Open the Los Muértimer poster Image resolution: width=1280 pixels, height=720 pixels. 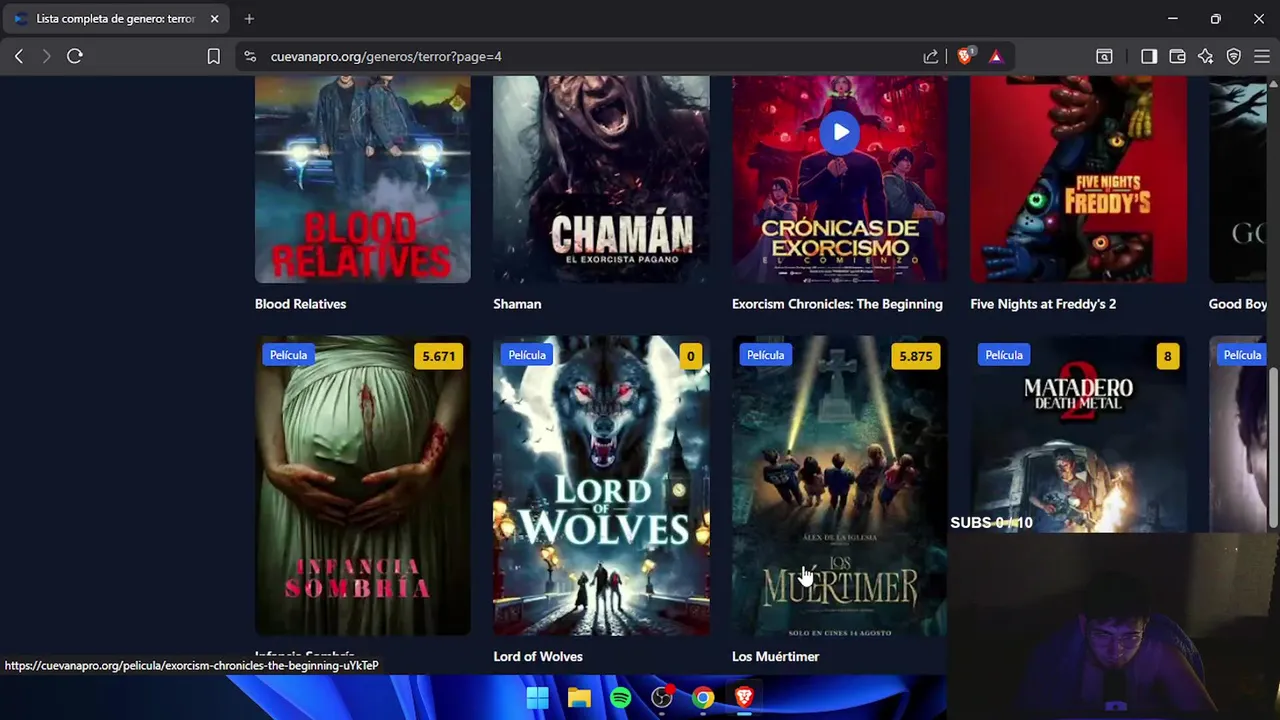pos(840,486)
